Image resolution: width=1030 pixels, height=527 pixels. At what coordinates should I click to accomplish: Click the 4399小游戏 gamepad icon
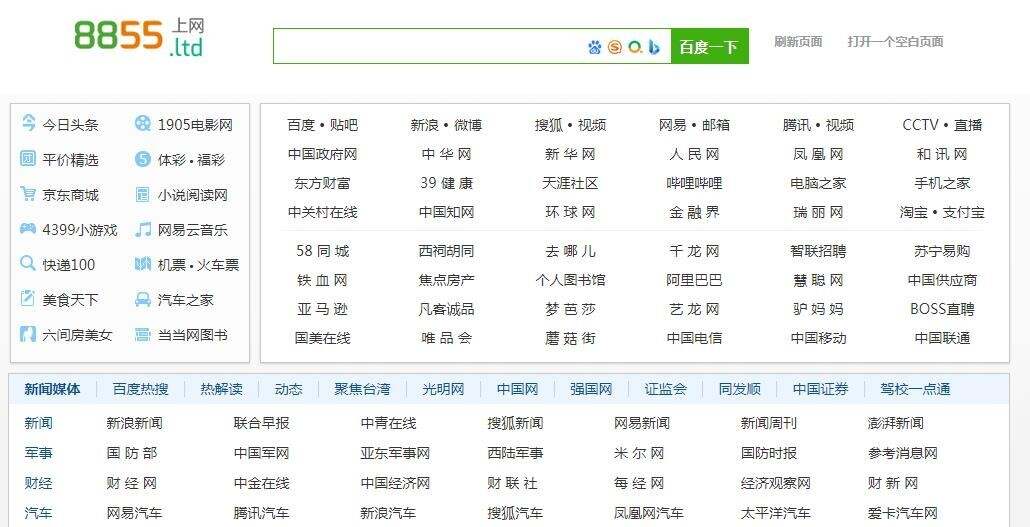coord(28,229)
